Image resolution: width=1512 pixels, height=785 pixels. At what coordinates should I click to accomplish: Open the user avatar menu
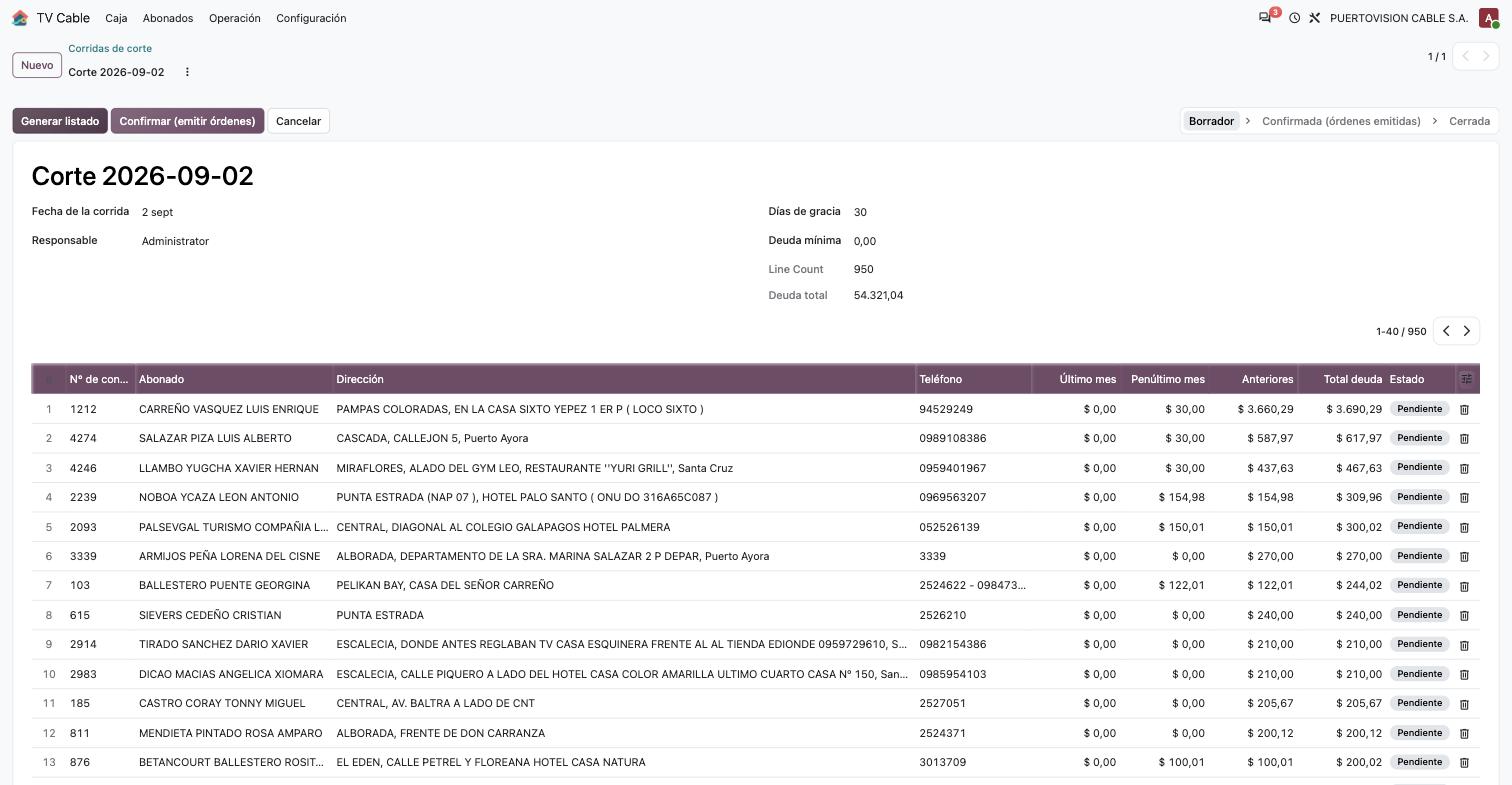(1488, 18)
